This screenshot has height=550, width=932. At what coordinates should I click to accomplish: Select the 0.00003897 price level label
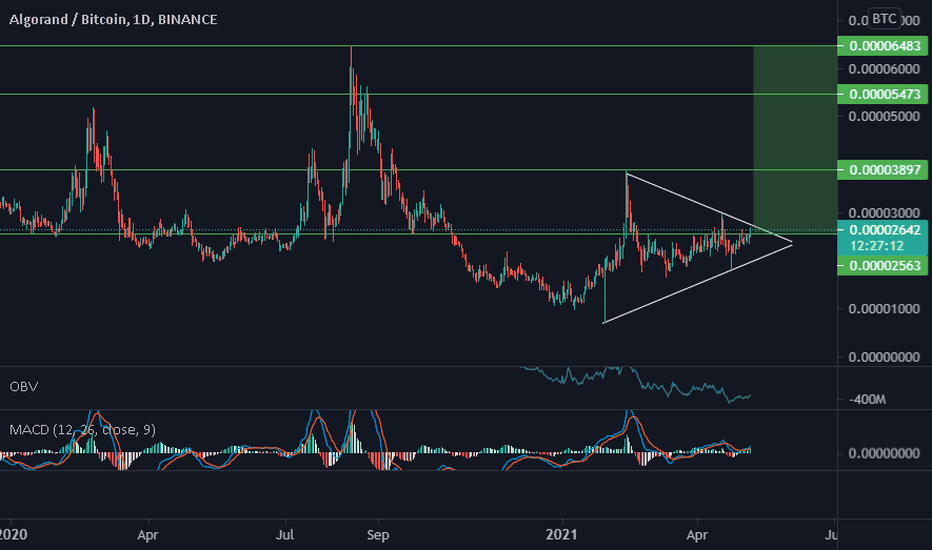coord(883,170)
